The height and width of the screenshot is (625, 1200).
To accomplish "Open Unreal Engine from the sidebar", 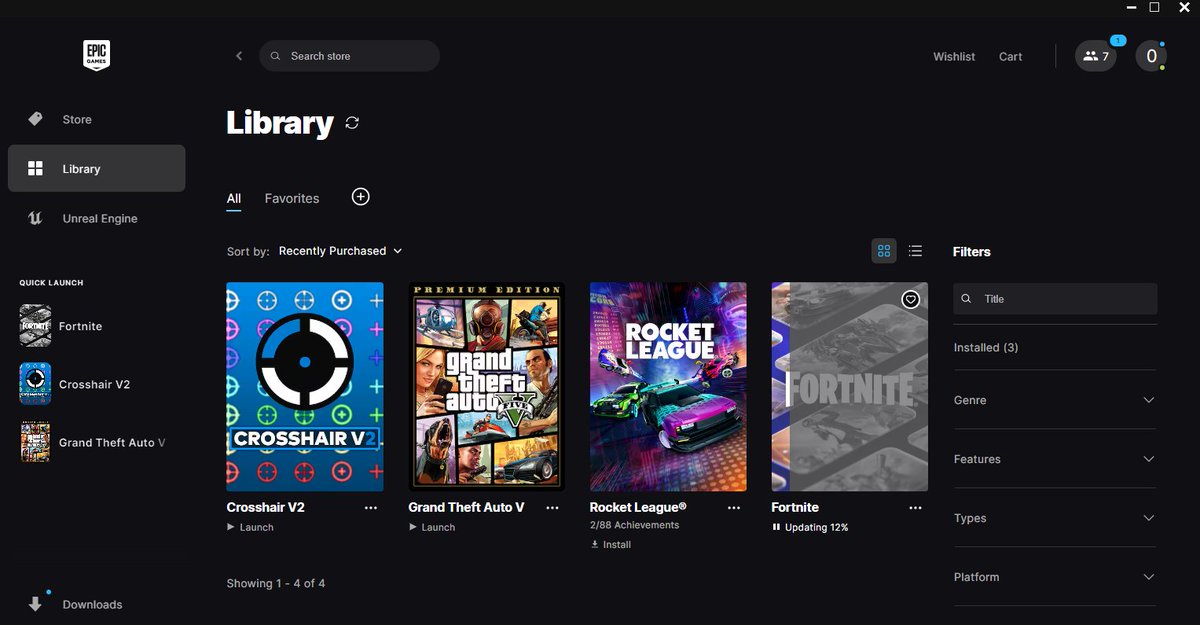I will [x=96, y=218].
